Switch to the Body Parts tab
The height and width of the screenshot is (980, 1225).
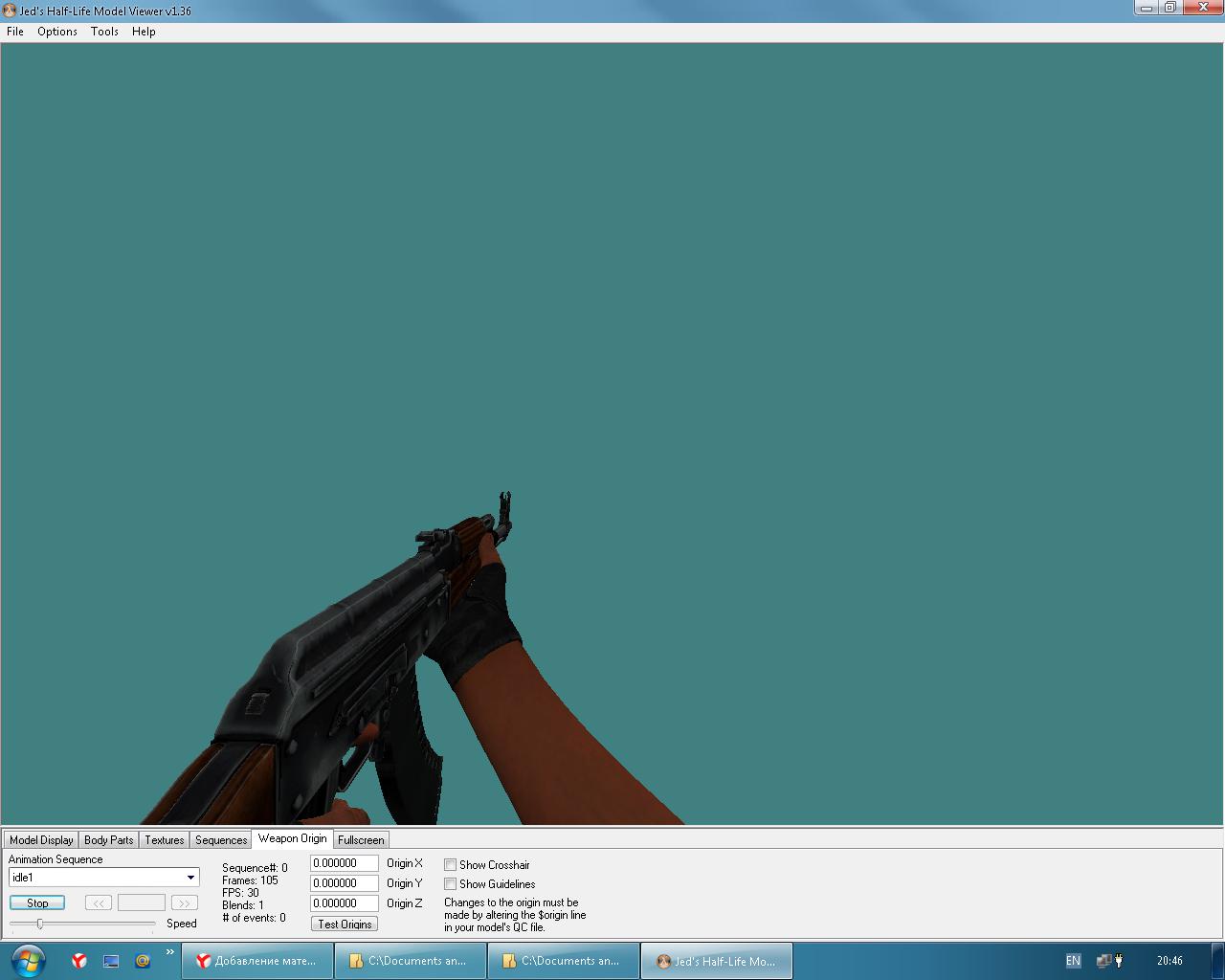pos(108,840)
